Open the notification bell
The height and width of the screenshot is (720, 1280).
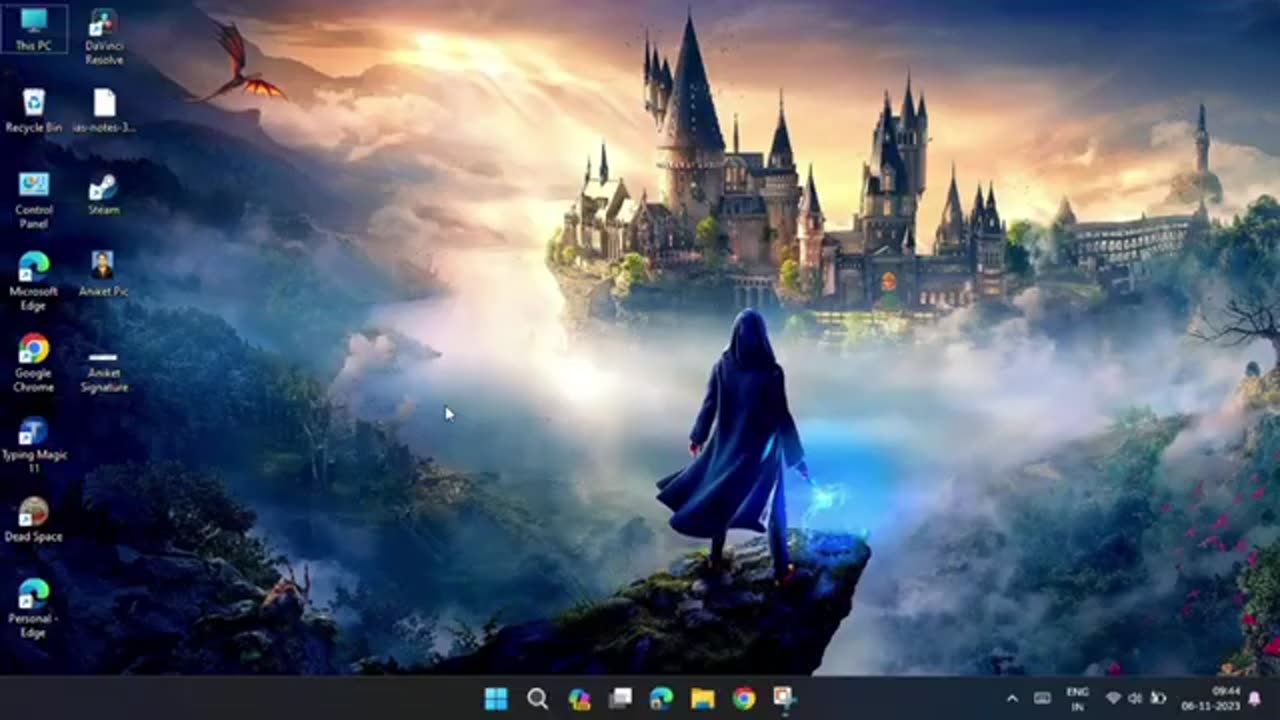tap(1255, 699)
